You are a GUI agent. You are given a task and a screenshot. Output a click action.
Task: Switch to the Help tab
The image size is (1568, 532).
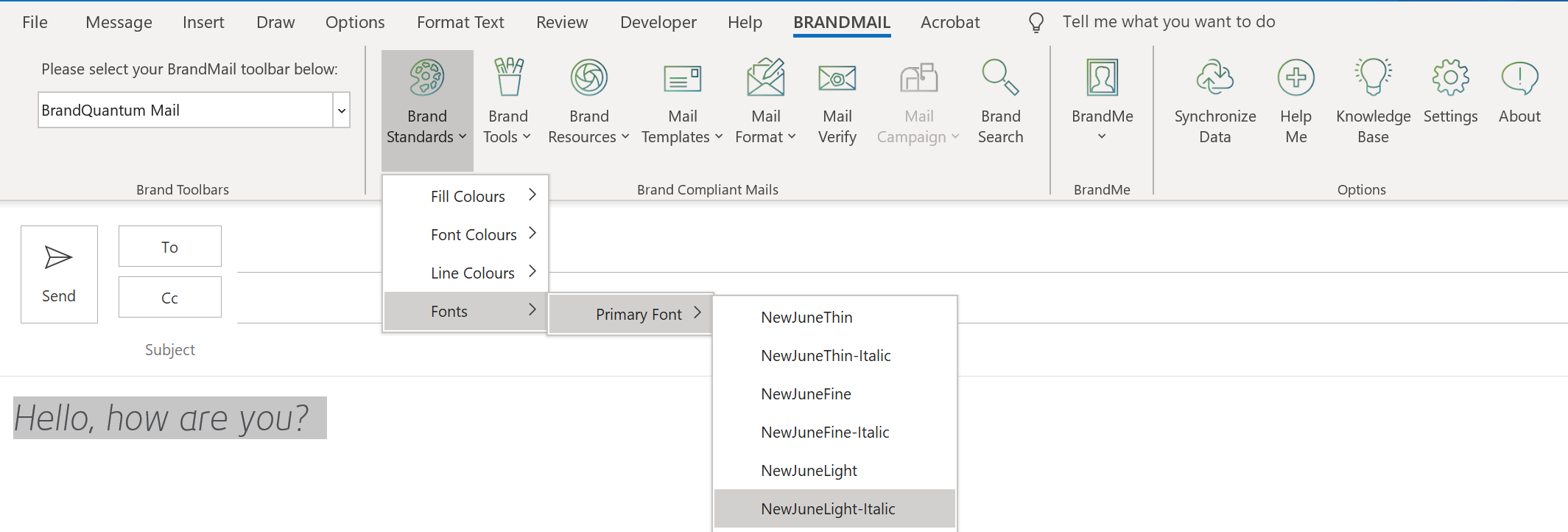pyautogui.click(x=745, y=23)
